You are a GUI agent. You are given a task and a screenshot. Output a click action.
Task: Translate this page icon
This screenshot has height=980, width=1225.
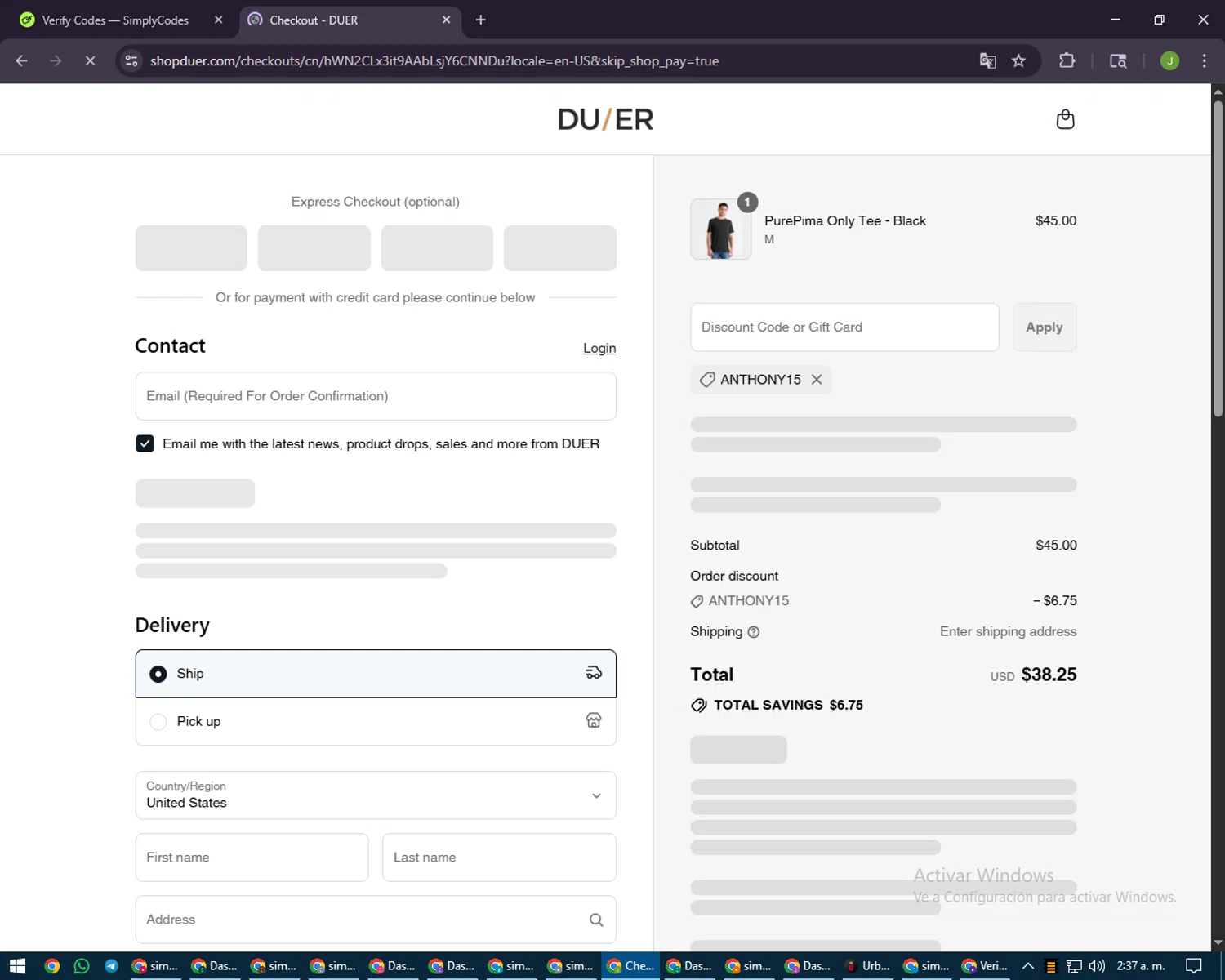pos(987,60)
